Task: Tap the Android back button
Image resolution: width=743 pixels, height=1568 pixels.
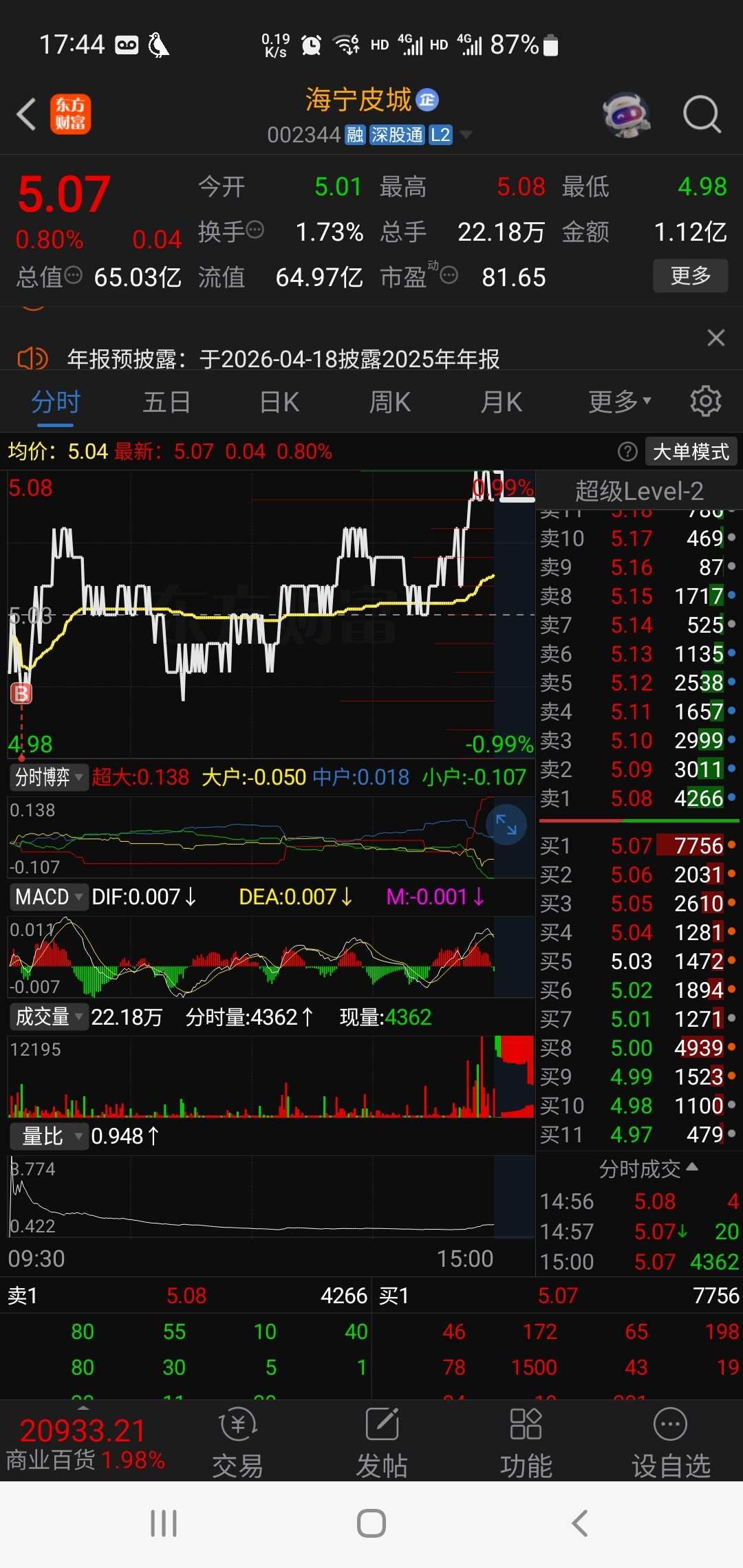Action: click(580, 1523)
